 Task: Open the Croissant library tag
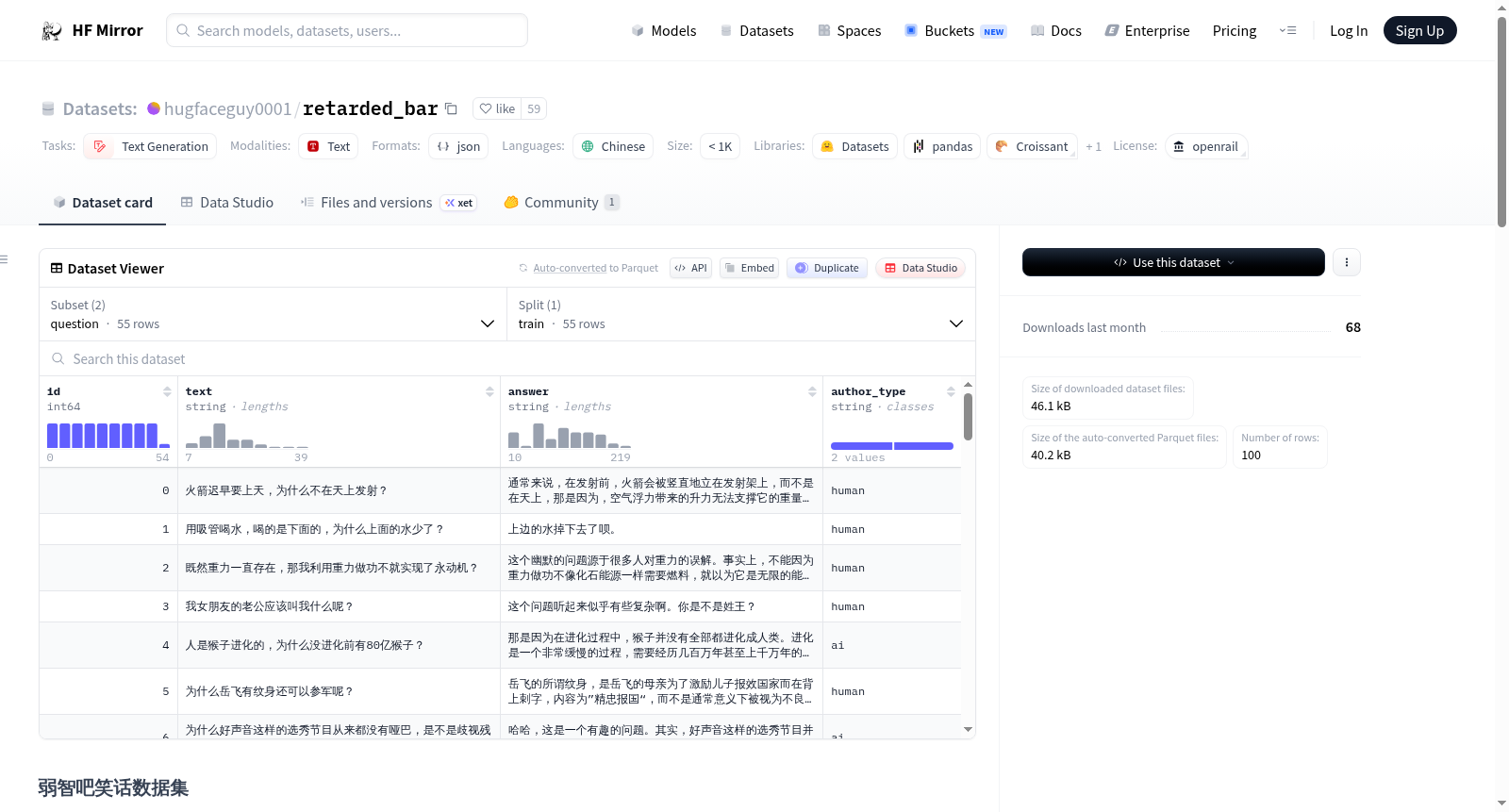coord(1032,146)
